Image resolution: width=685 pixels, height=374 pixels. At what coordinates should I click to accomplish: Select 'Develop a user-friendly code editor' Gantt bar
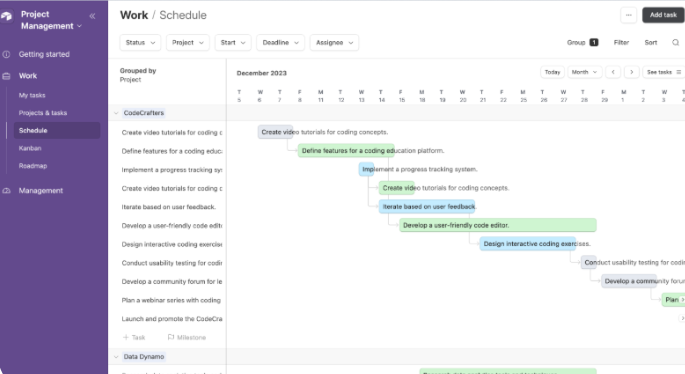[x=498, y=225]
